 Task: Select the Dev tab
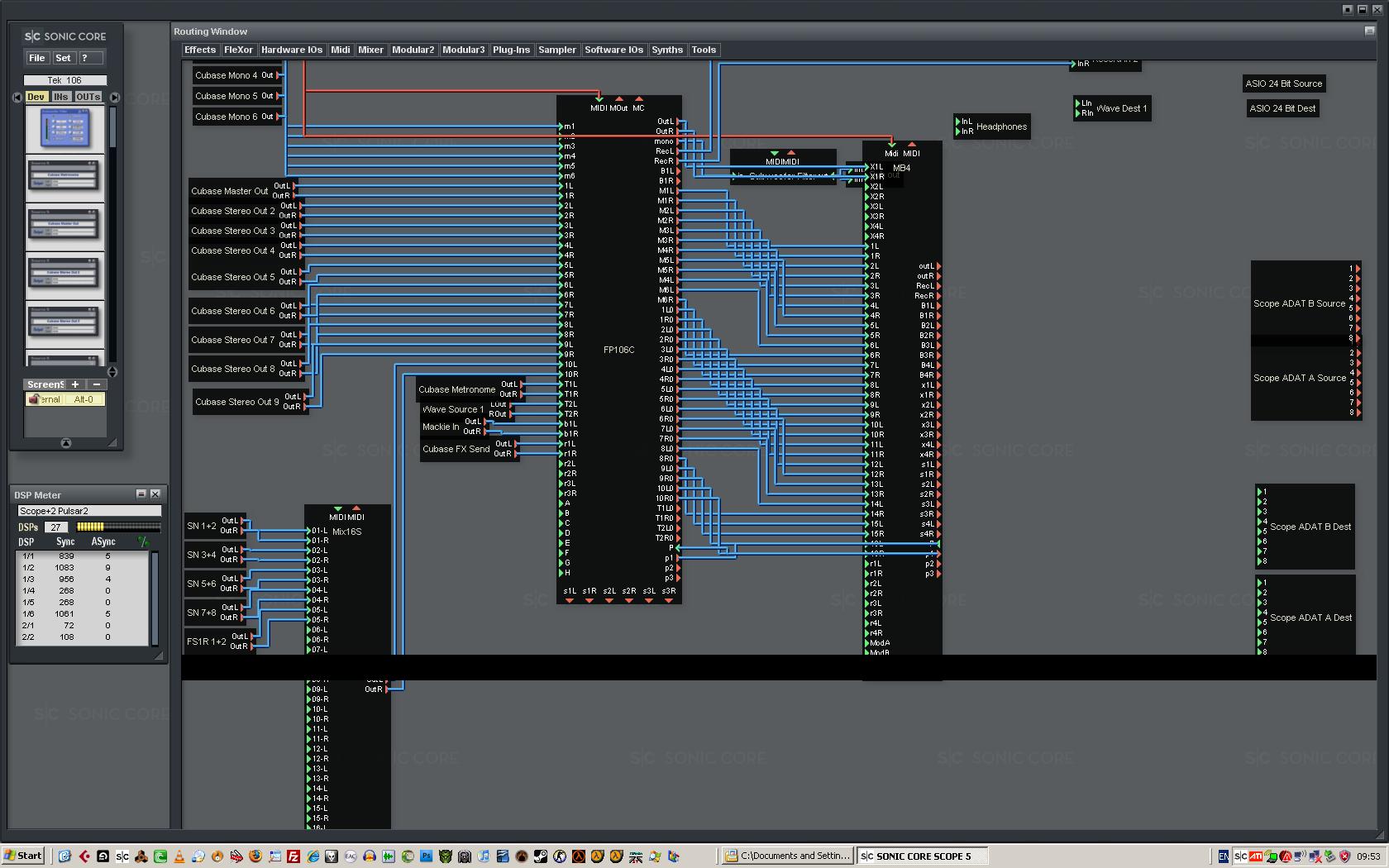(36, 97)
